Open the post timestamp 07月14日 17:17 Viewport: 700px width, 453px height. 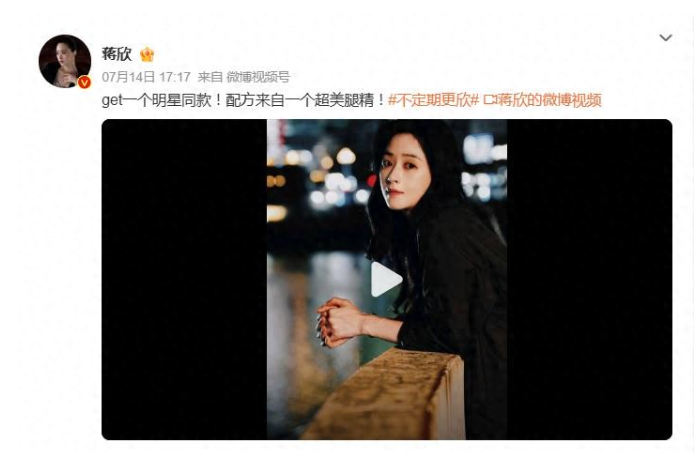(x=146, y=77)
